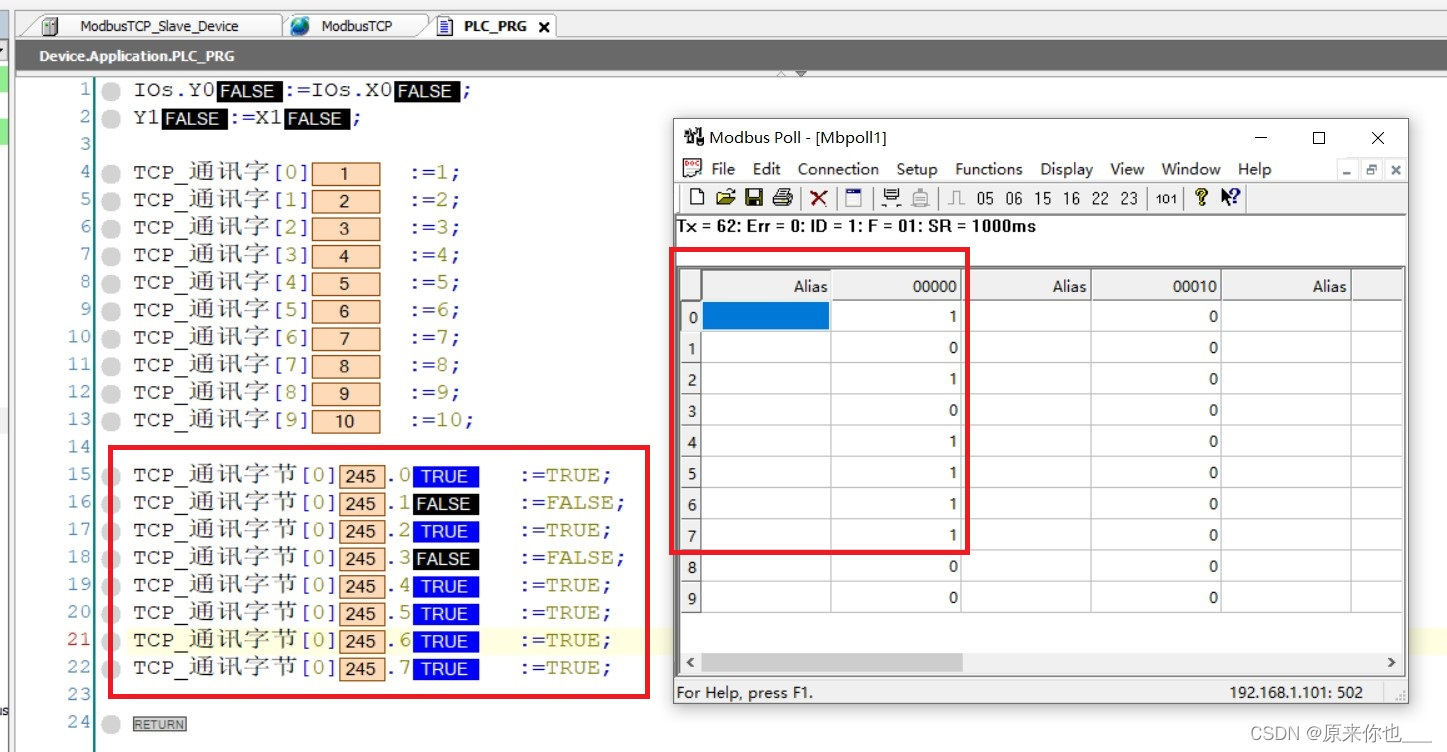Click the Modbus Poll horizontal scrollbar thumb

(832, 662)
